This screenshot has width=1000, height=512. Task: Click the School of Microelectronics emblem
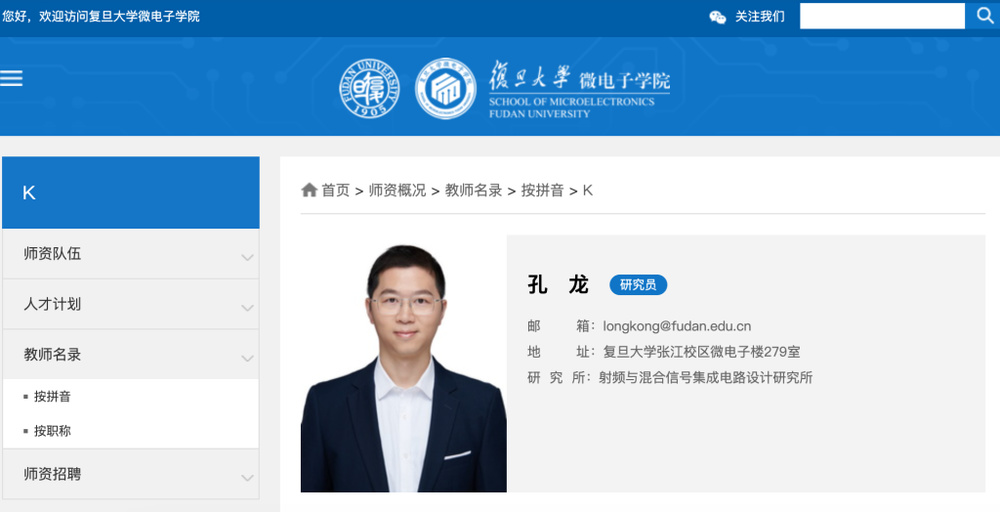click(446, 88)
